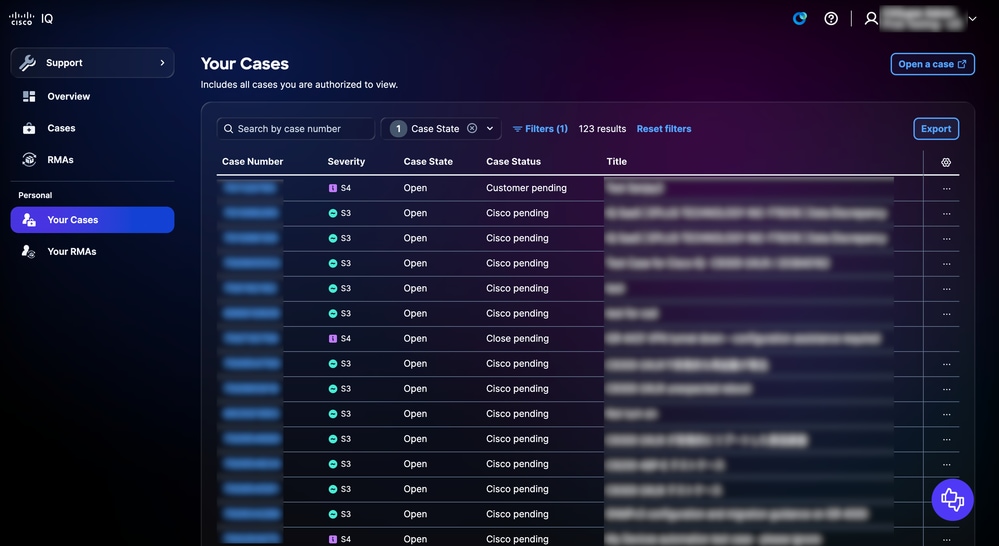Expand the account menu chevron
Image resolution: width=999 pixels, height=546 pixels.
[x=972, y=18]
